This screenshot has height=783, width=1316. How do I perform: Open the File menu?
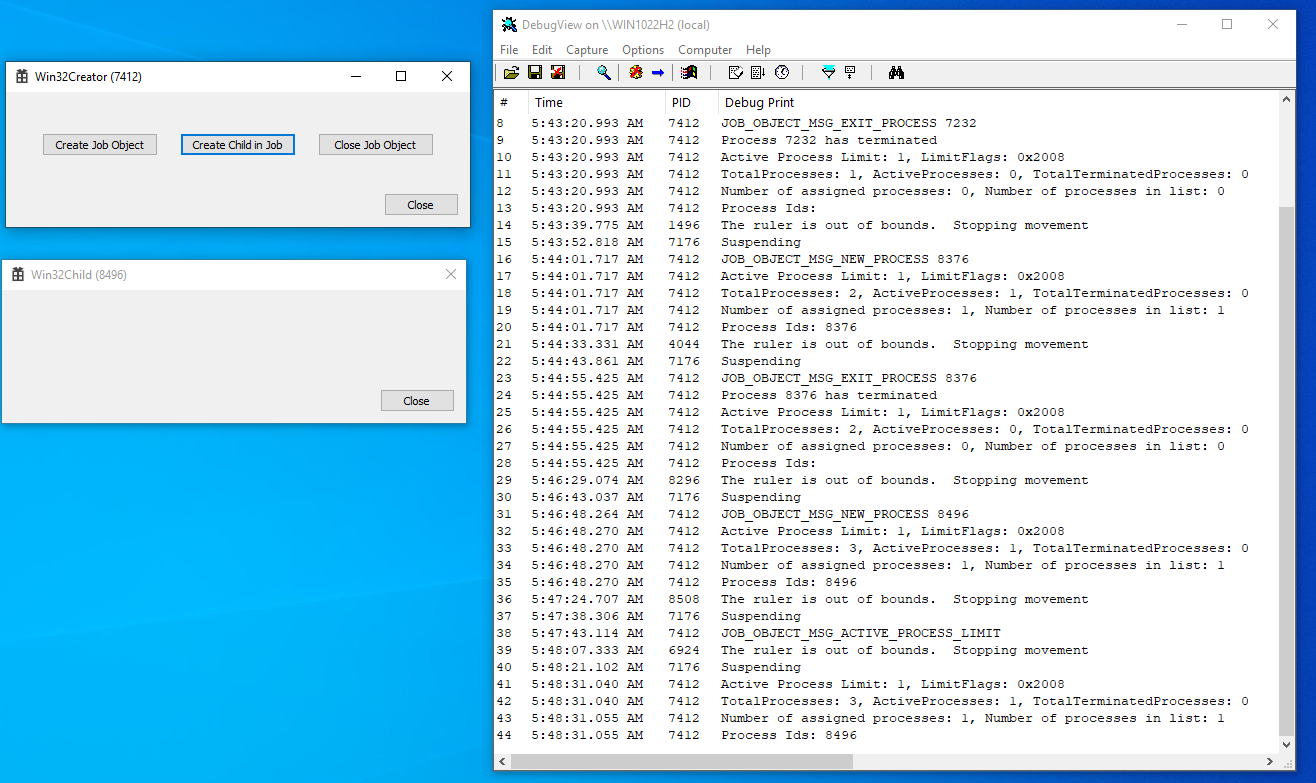pos(509,50)
